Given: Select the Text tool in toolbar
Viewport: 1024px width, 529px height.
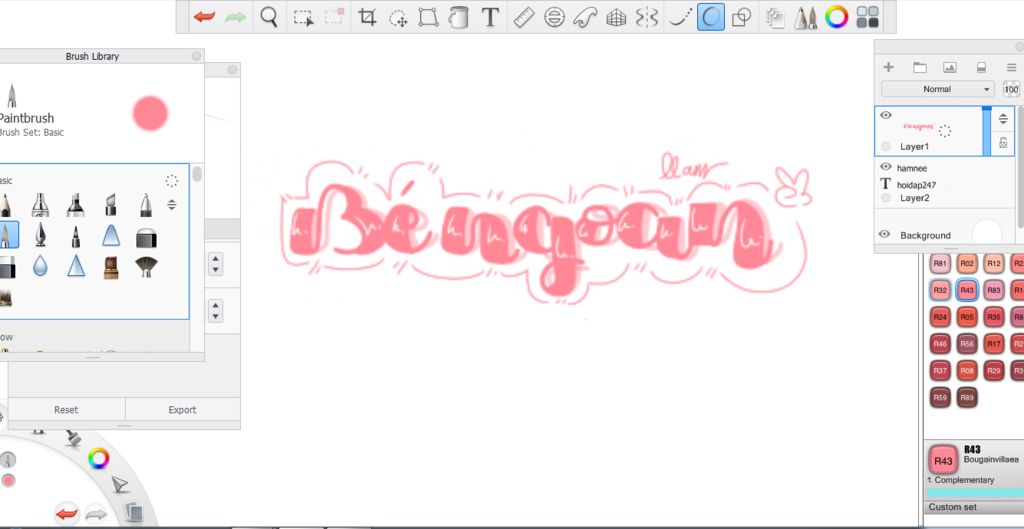Looking at the screenshot, I should click(490, 18).
